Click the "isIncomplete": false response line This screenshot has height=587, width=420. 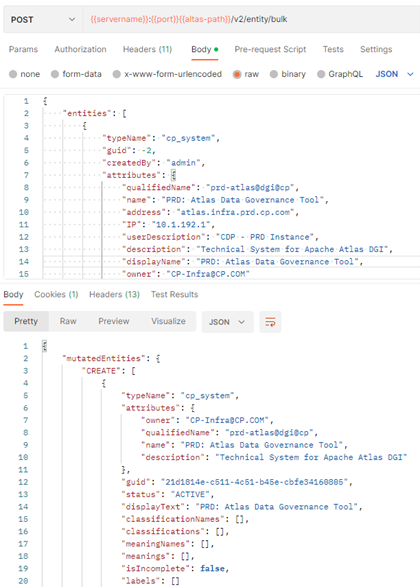click(175, 568)
